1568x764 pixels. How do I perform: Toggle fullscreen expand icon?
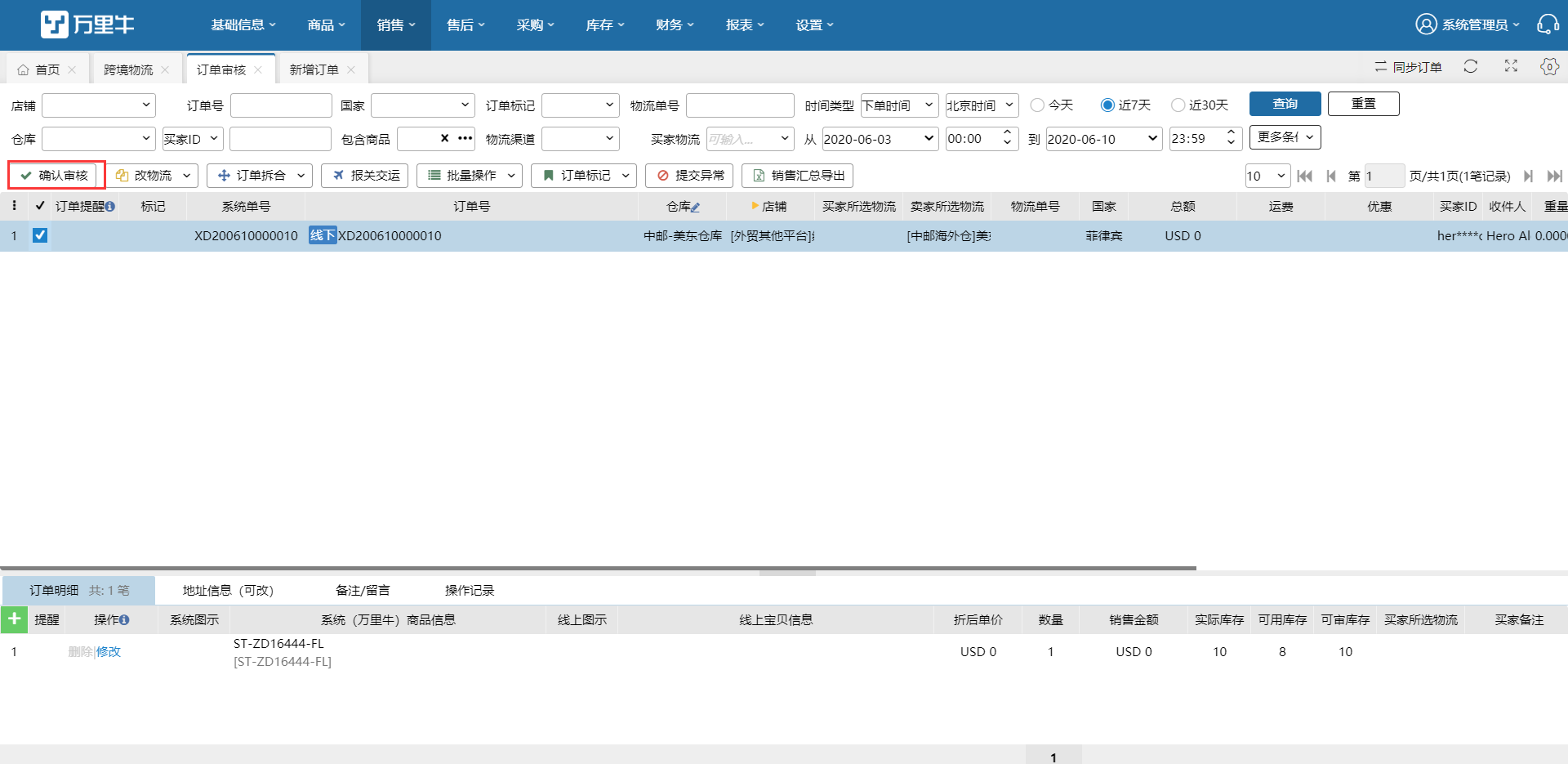(x=1511, y=66)
